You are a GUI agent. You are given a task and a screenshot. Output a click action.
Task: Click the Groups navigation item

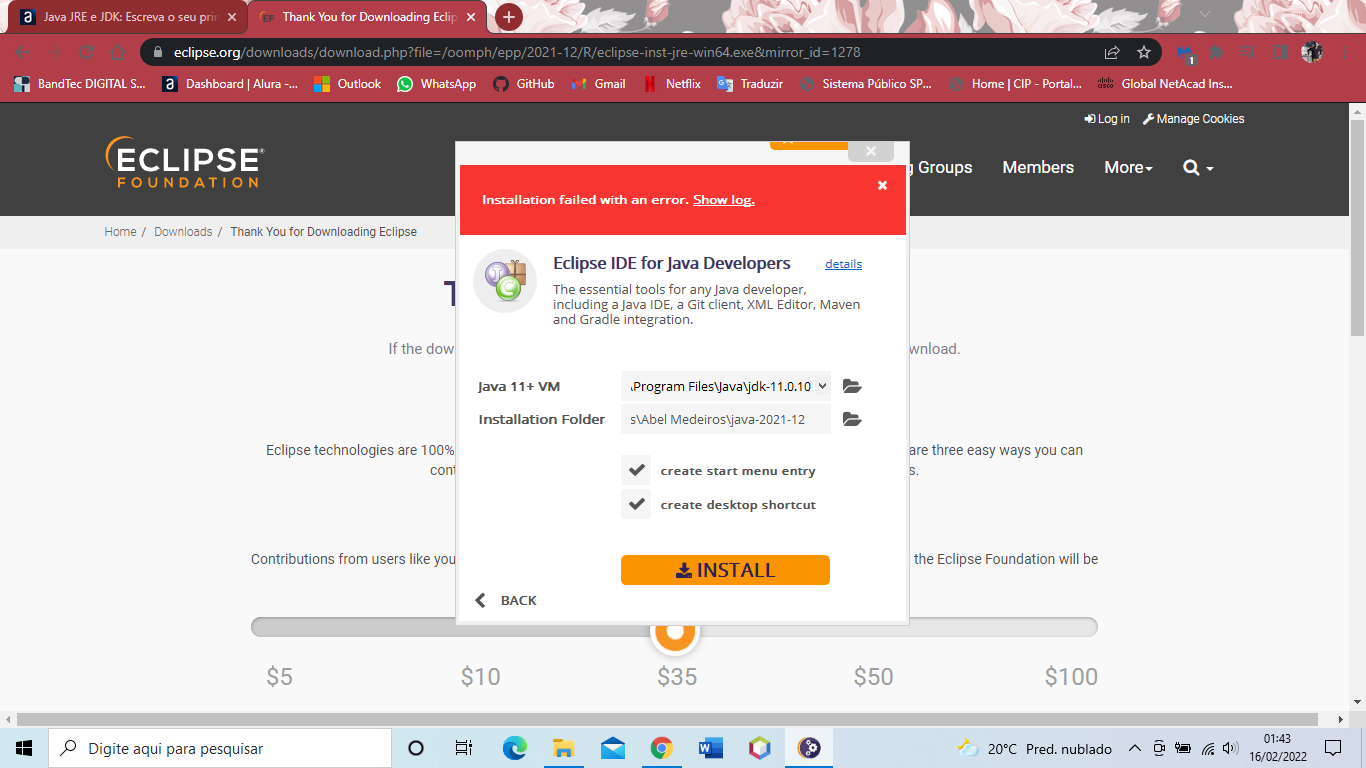pos(945,168)
